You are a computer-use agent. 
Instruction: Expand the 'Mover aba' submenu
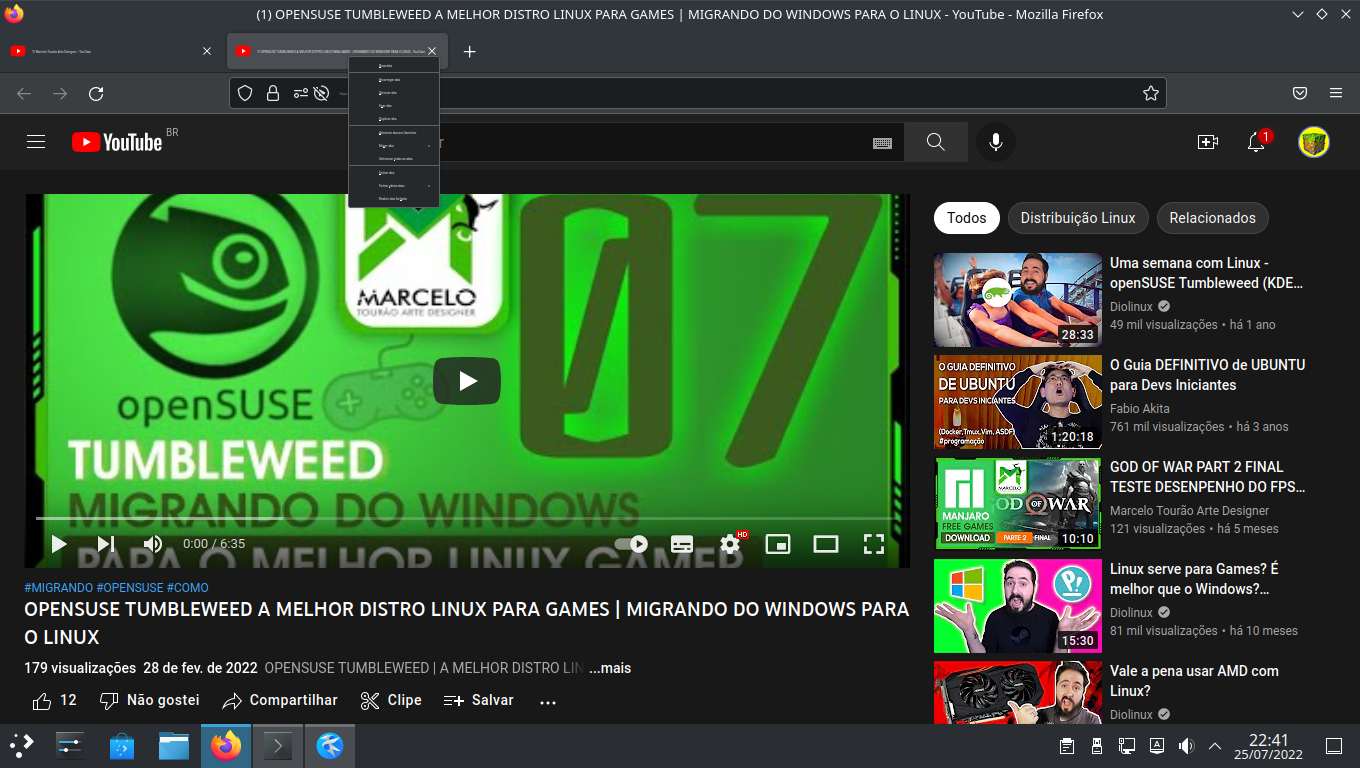pos(393,146)
